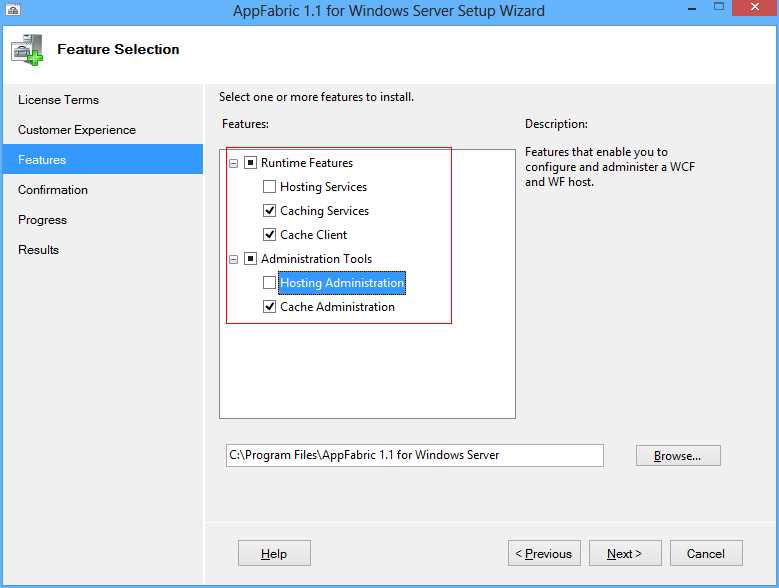Enable the Hosting Services checkbox
Image resolution: width=779 pixels, height=588 pixels.
[269, 186]
